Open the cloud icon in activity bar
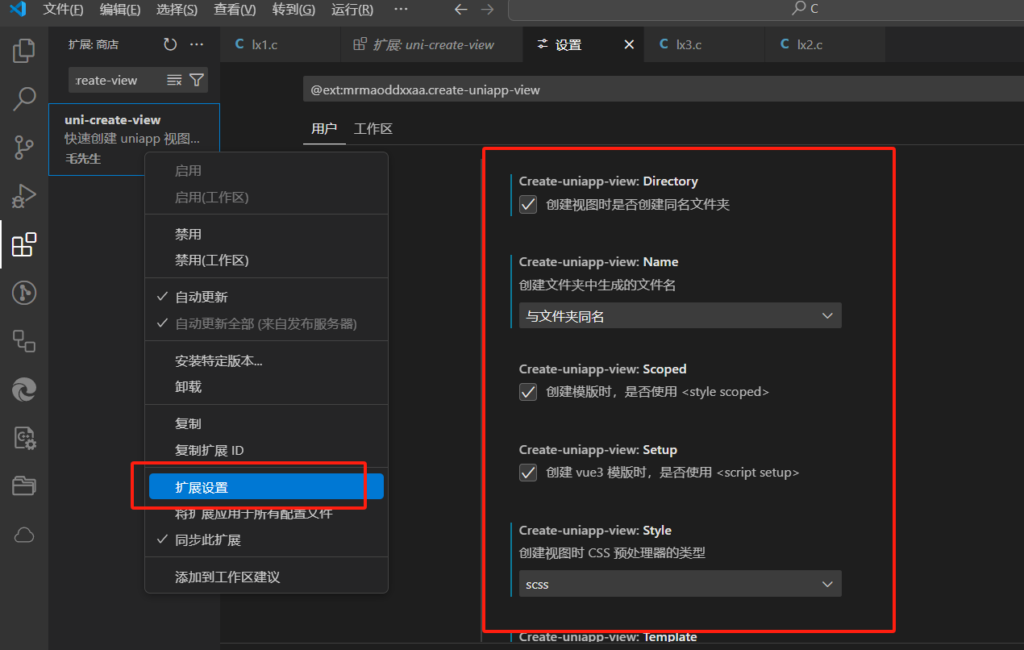Image resolution: width=1024 pixels, height=650 pixels. click(x=24, y=535)
